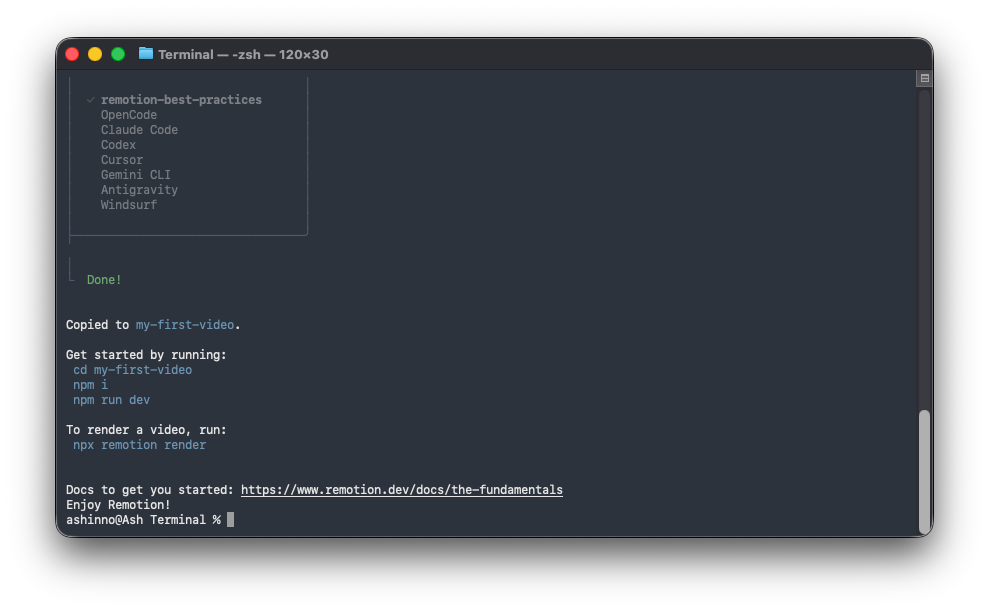Click the vertical scrollbar thumb
The height and width of the screenshot is (611, 989).
click(924, 470)
